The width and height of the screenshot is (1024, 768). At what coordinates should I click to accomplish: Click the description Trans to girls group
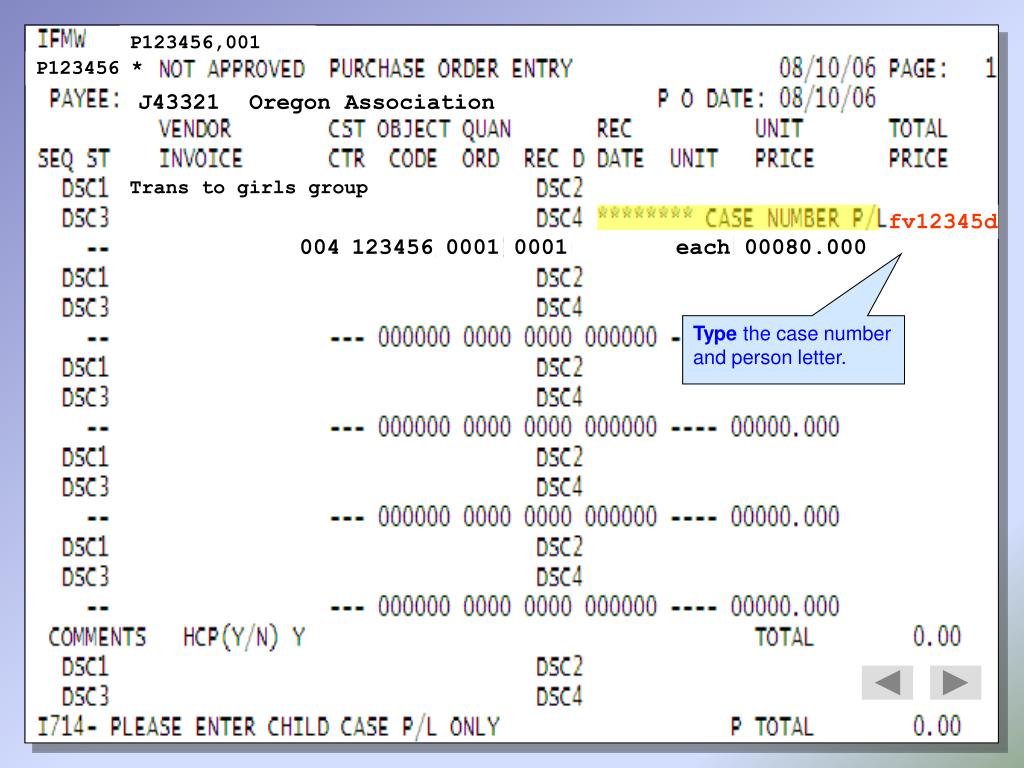click(249, 187)
